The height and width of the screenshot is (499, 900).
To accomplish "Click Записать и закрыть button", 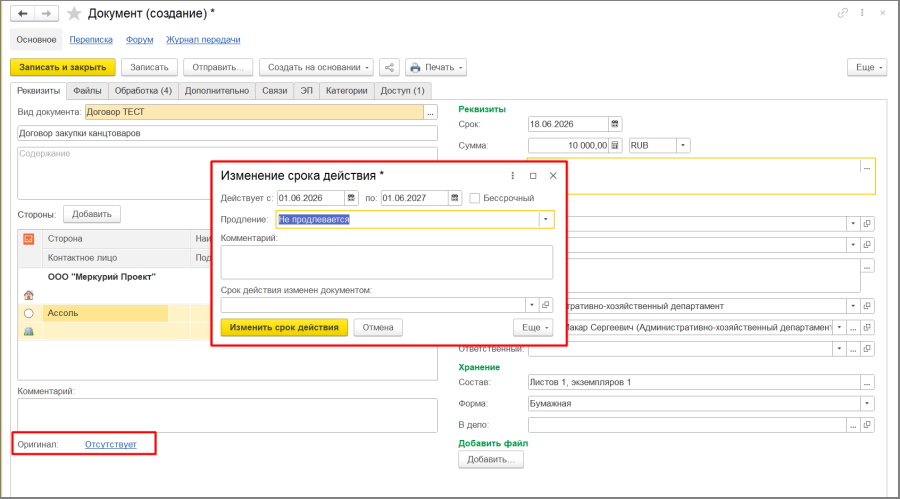I will [63, 67].
